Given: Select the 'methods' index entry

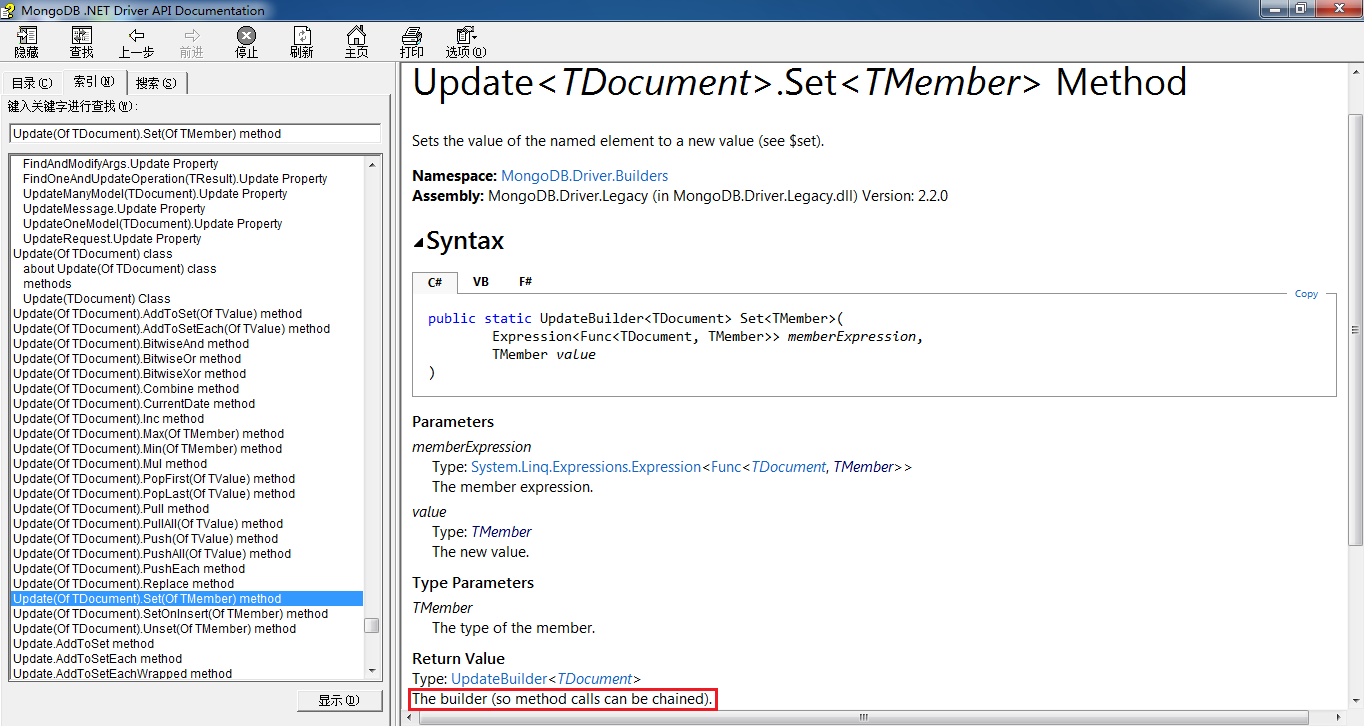Looking at the screenshot, I should point(47,284).
